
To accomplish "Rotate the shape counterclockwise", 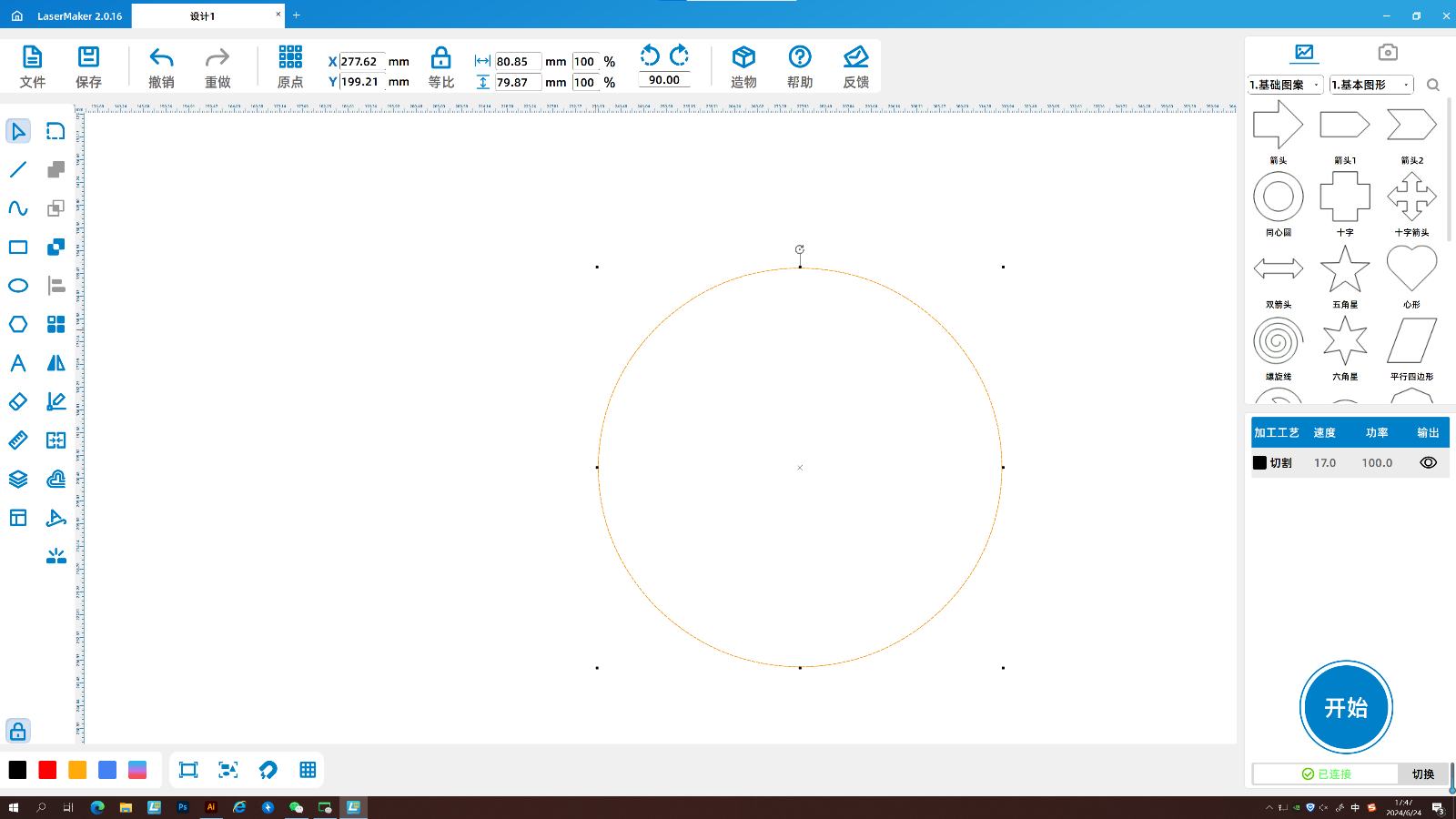I will 650,56.
